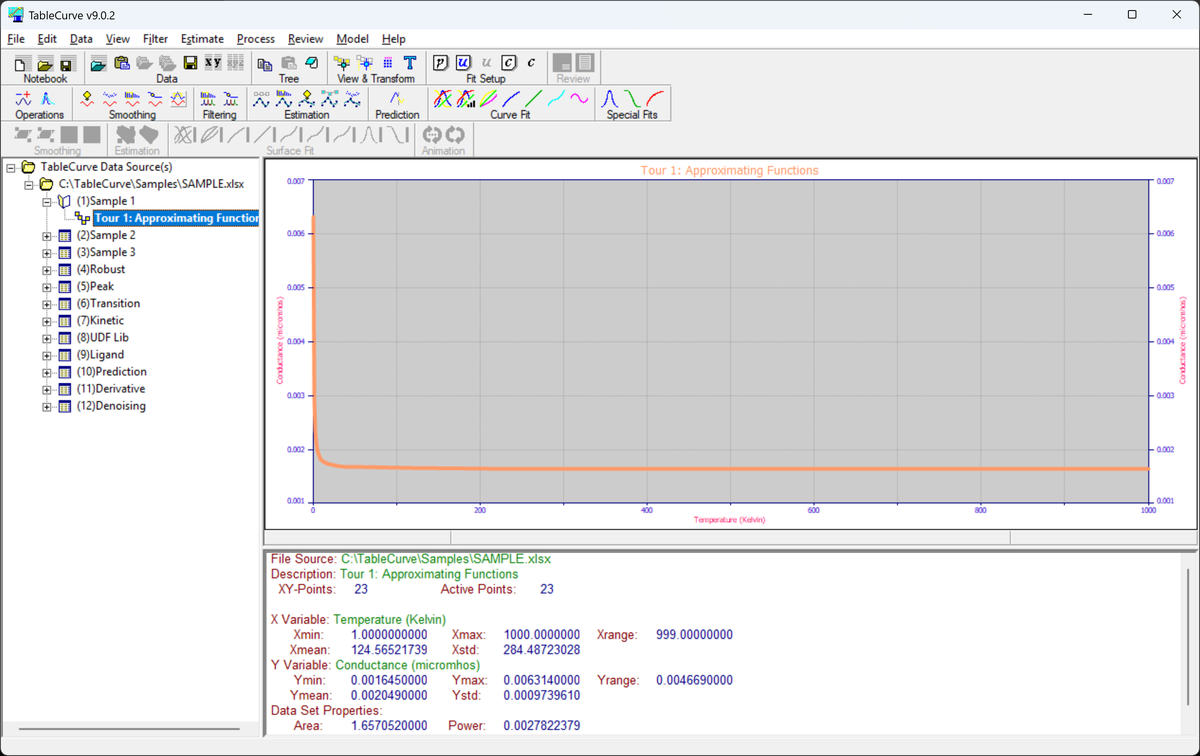Select the (10)Prediction data set

(111, 372)
